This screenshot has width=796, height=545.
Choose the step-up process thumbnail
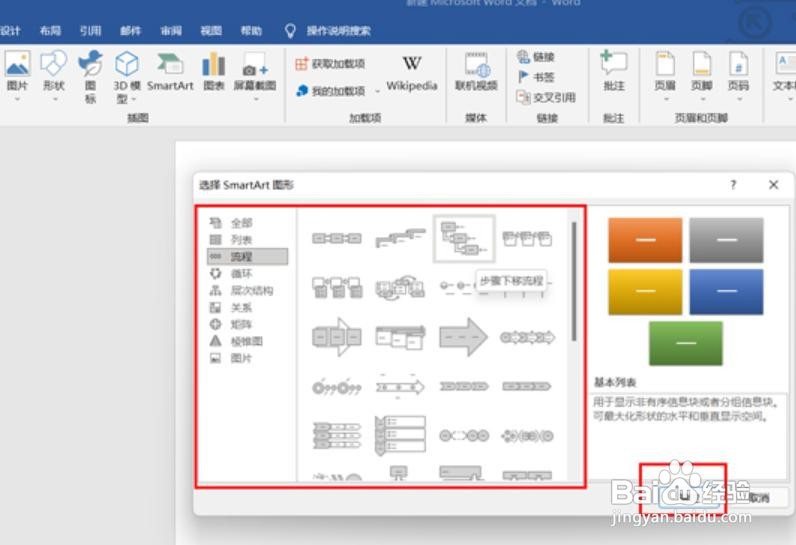pos(400,237)
